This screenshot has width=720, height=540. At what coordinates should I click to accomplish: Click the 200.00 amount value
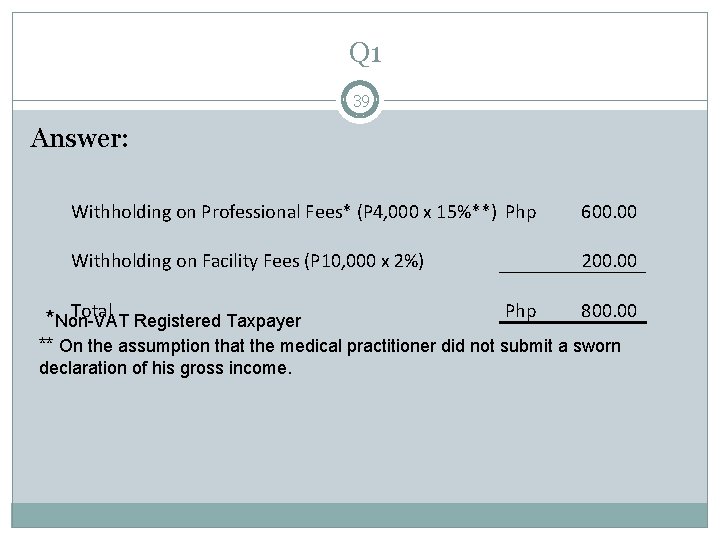coord(609,261)
